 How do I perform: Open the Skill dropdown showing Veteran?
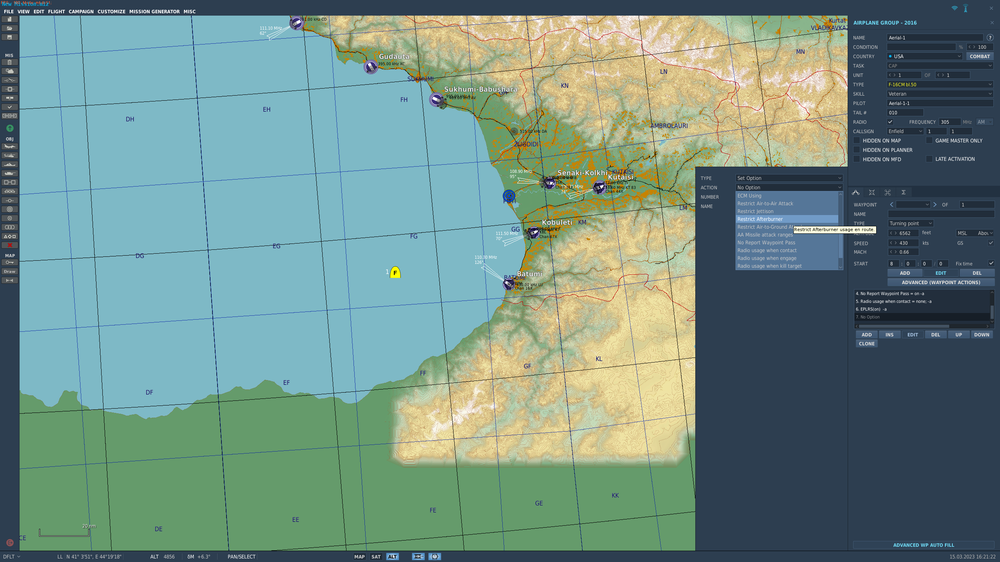940,94
